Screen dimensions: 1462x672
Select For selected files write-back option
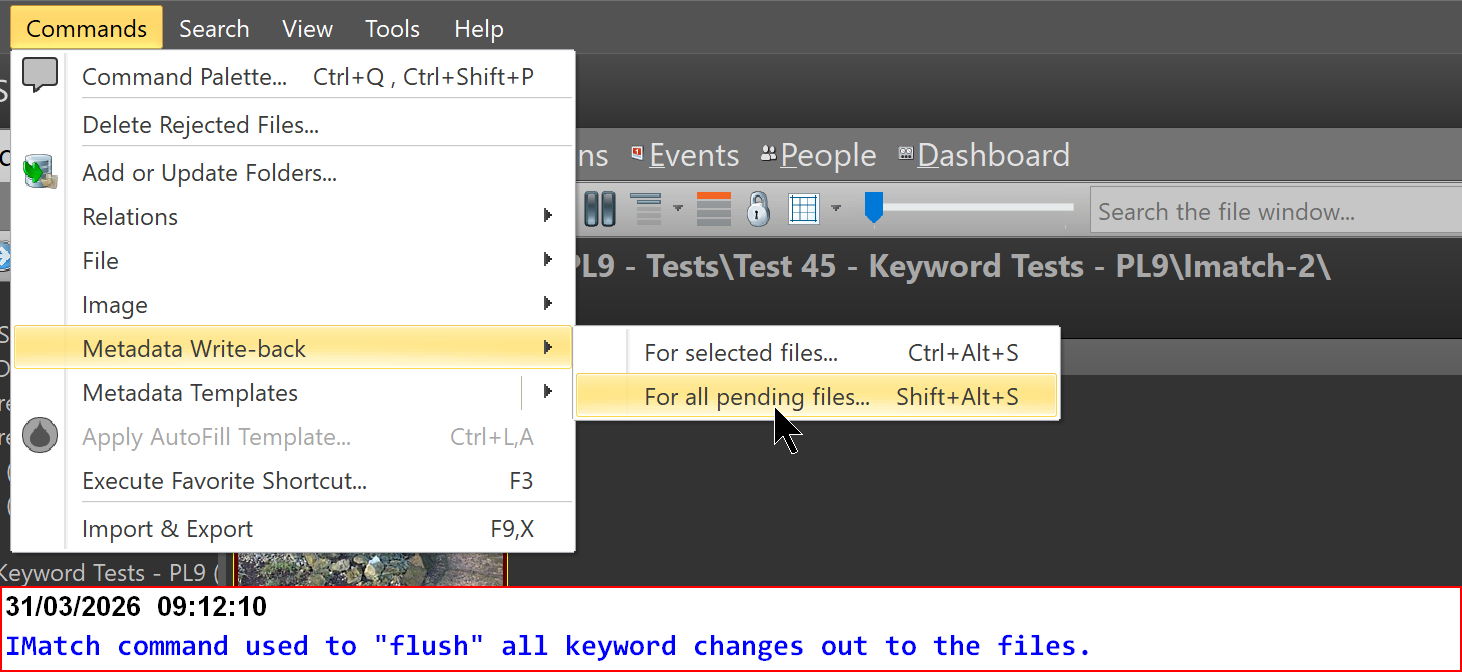click(740, 353)
